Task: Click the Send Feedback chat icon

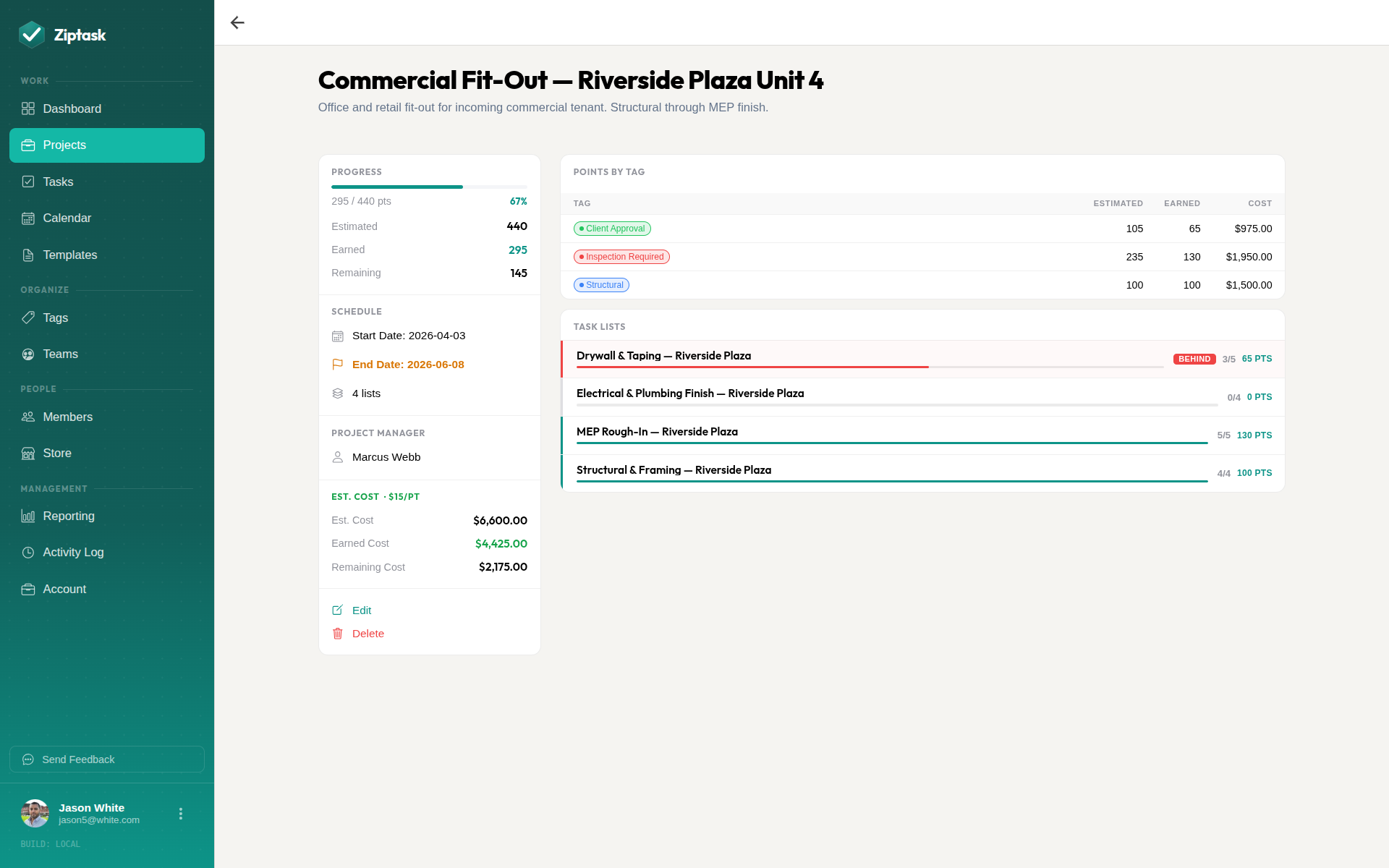Action: coord(28,759)
